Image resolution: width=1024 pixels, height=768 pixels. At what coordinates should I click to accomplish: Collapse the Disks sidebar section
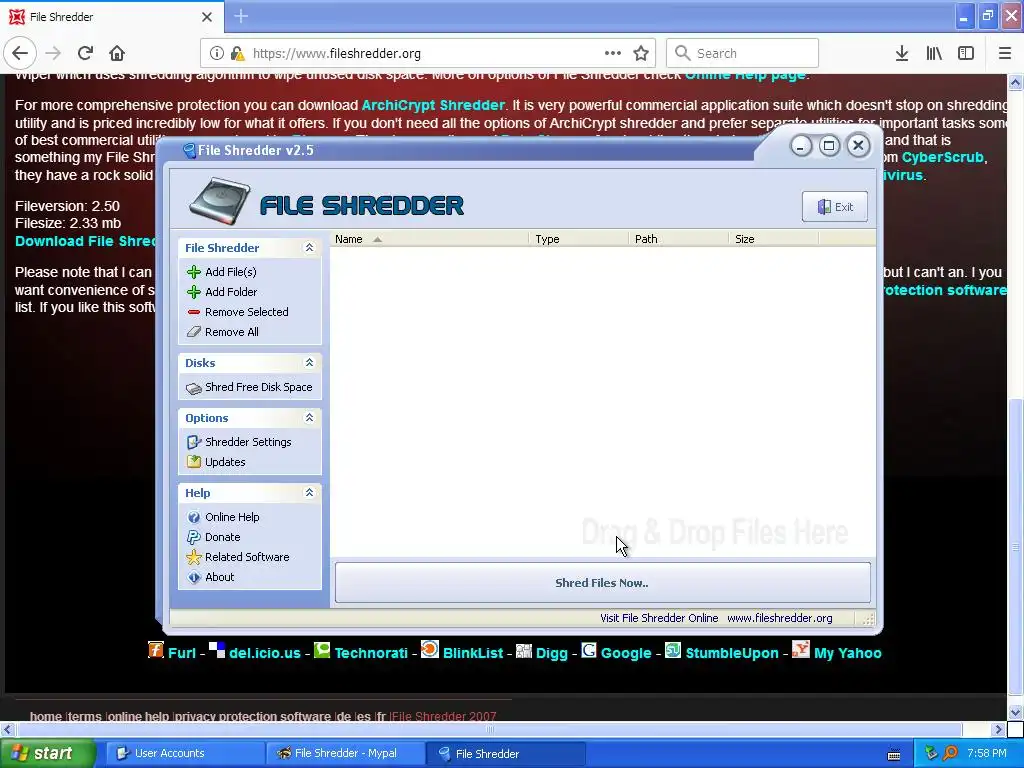click(310, 362)
